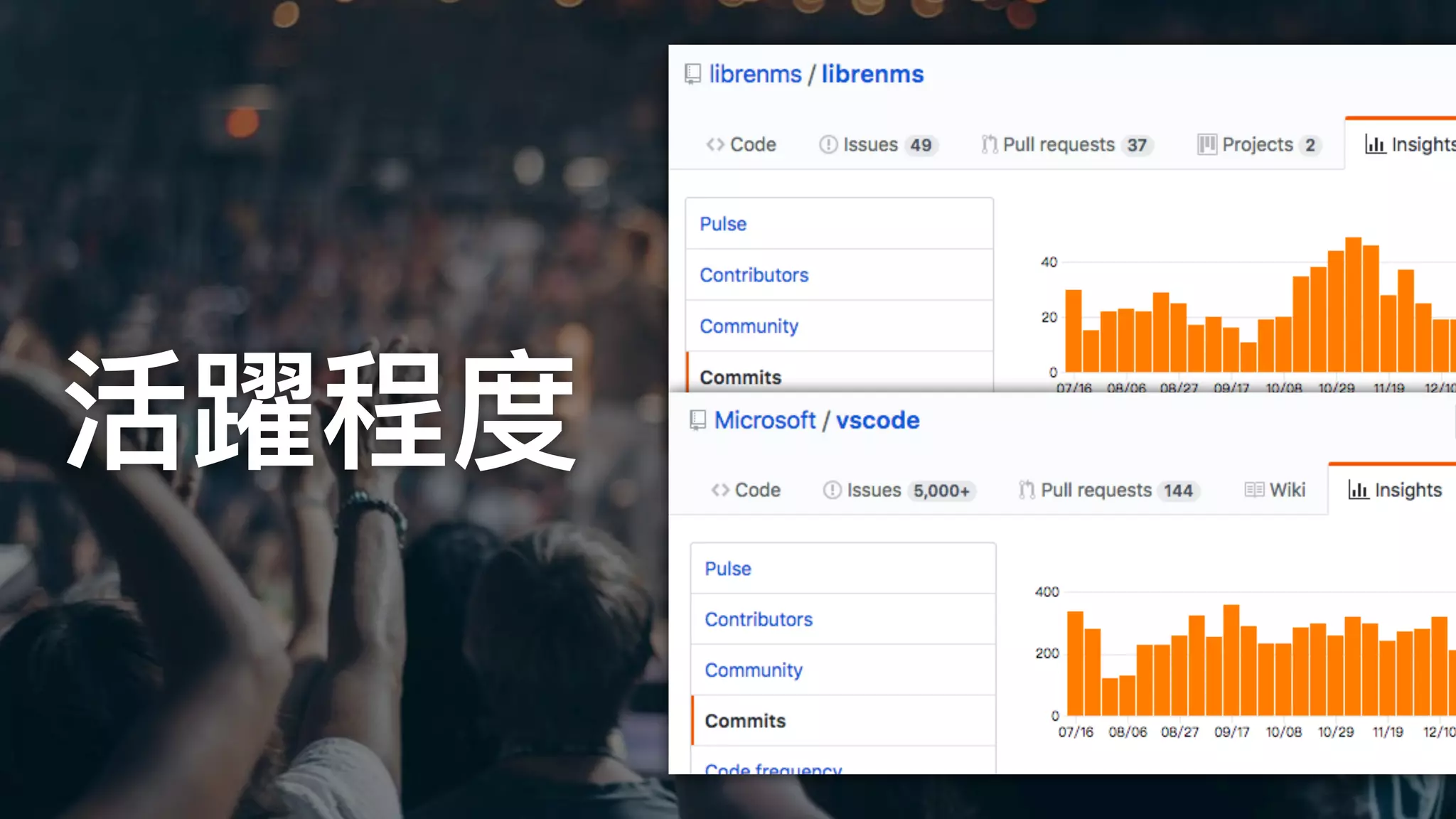
Task: Select Commits in the vscode sidebar
Action: click(843, 721)
